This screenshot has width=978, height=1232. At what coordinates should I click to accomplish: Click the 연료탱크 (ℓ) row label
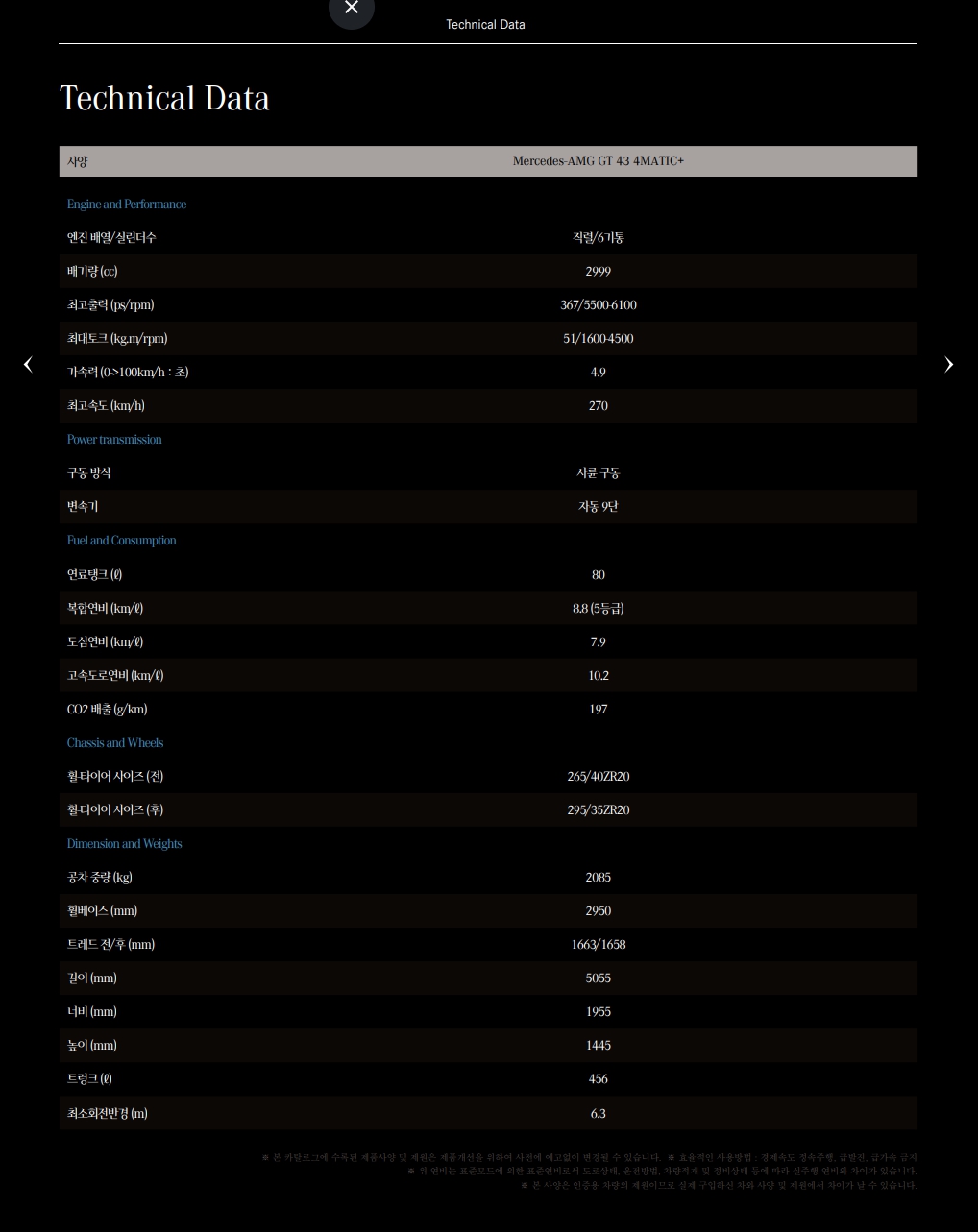click(x=94, y=575)
